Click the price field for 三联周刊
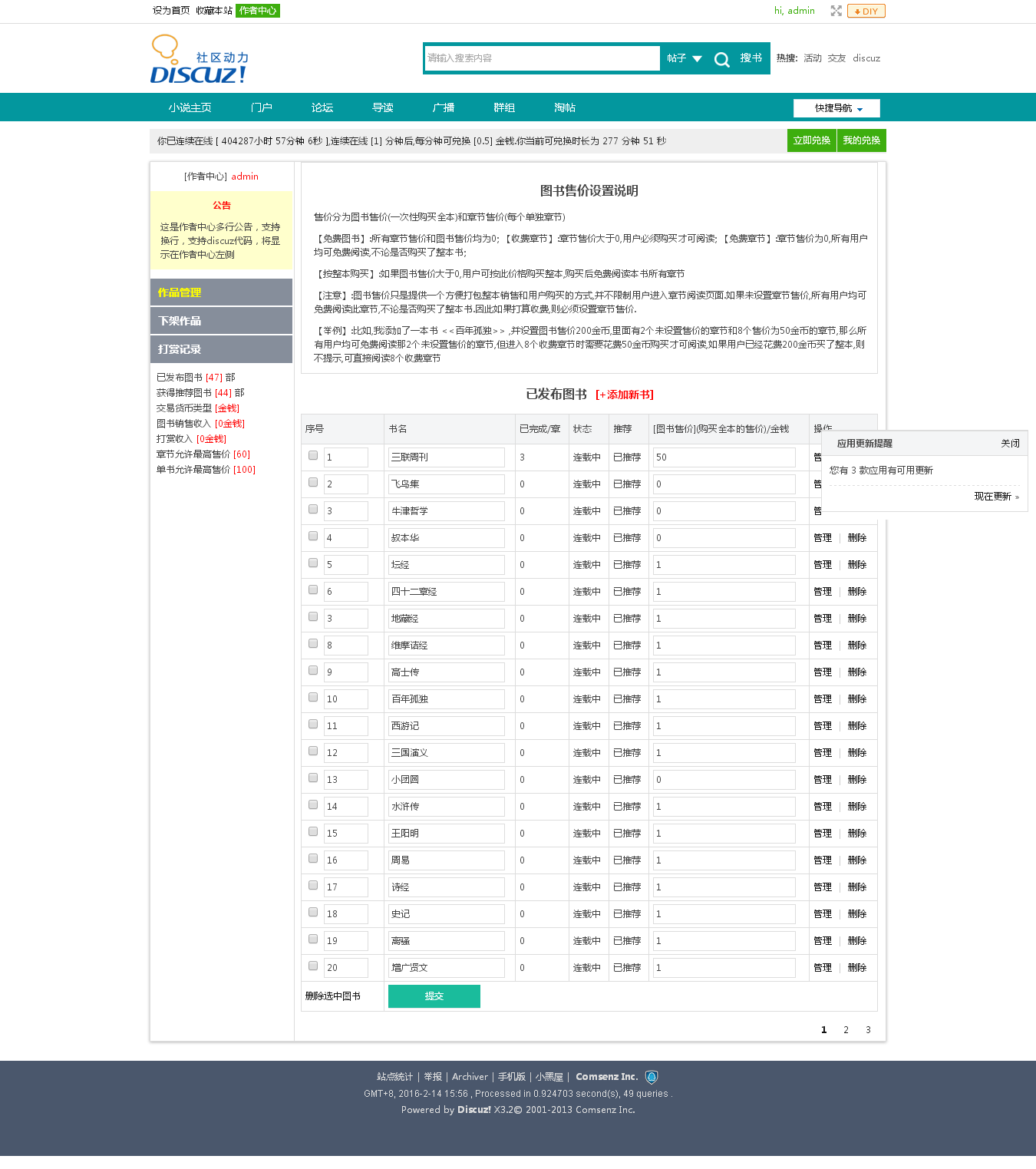This screenshot has width=1036, height=1169. coord(724,457)
